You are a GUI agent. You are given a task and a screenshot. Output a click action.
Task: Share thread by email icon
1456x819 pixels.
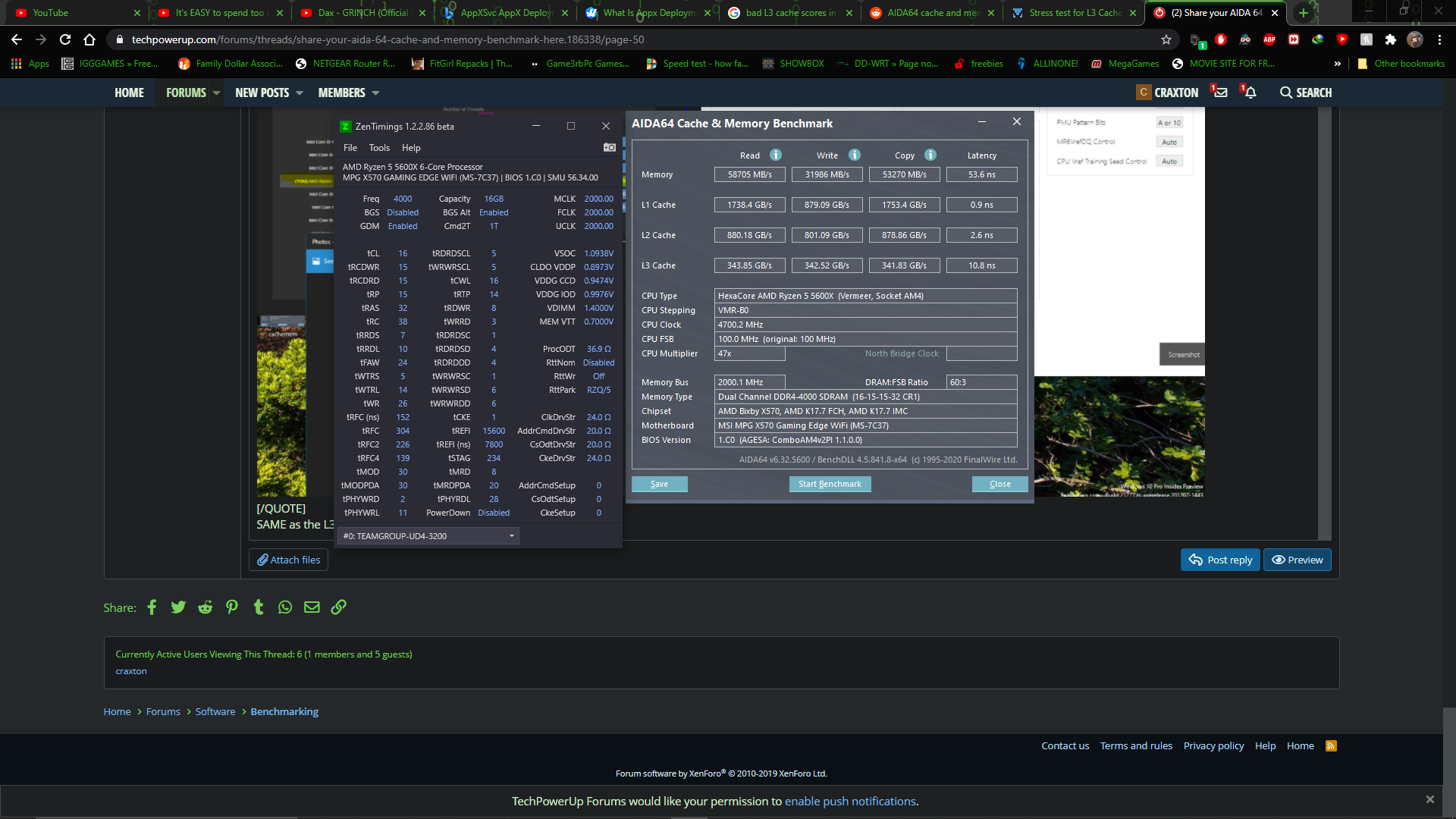click(312, 607)
